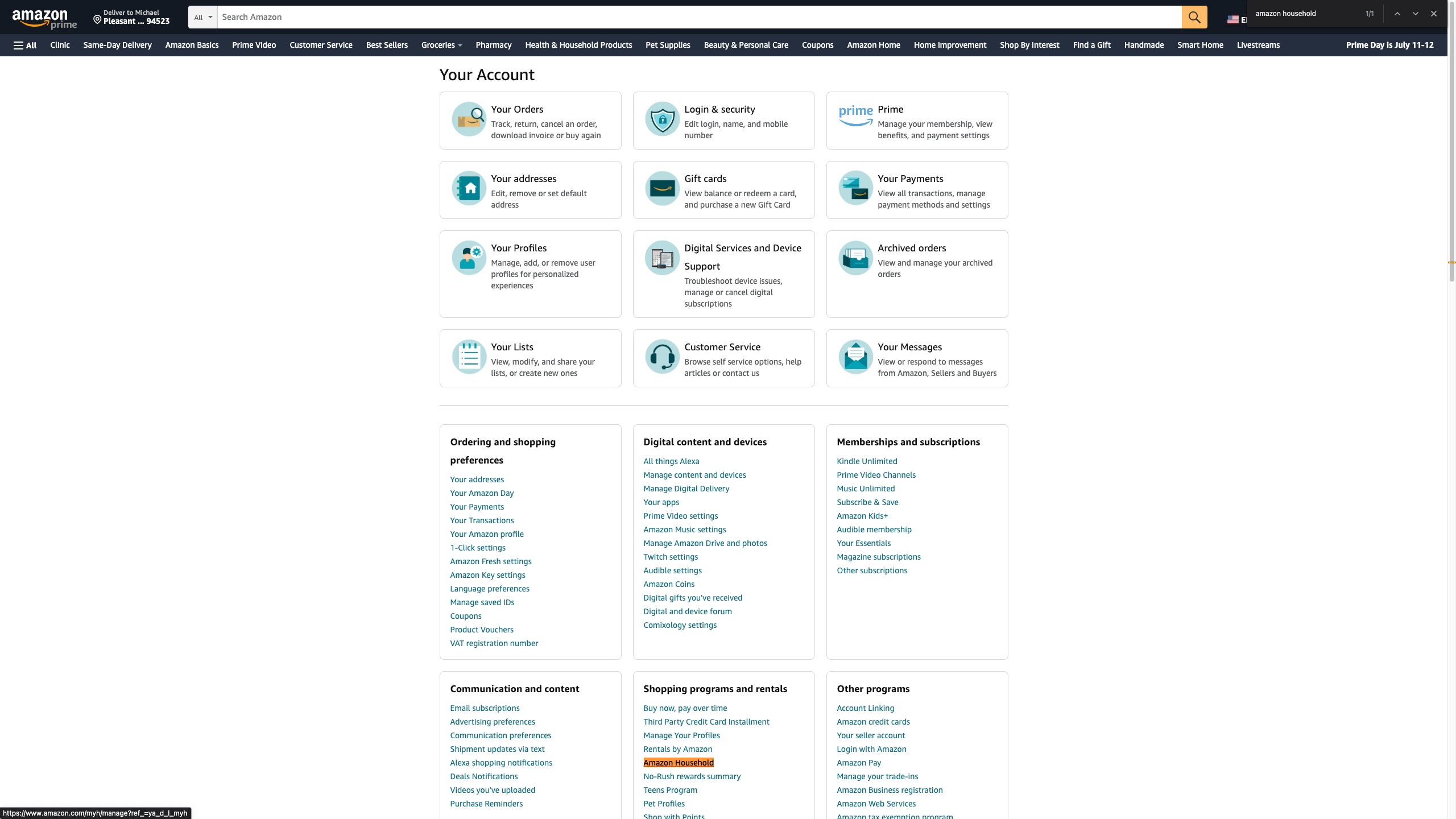Click the Gift cards smile icon
The height and width of the screenshot is (819, 1456).
661,188
